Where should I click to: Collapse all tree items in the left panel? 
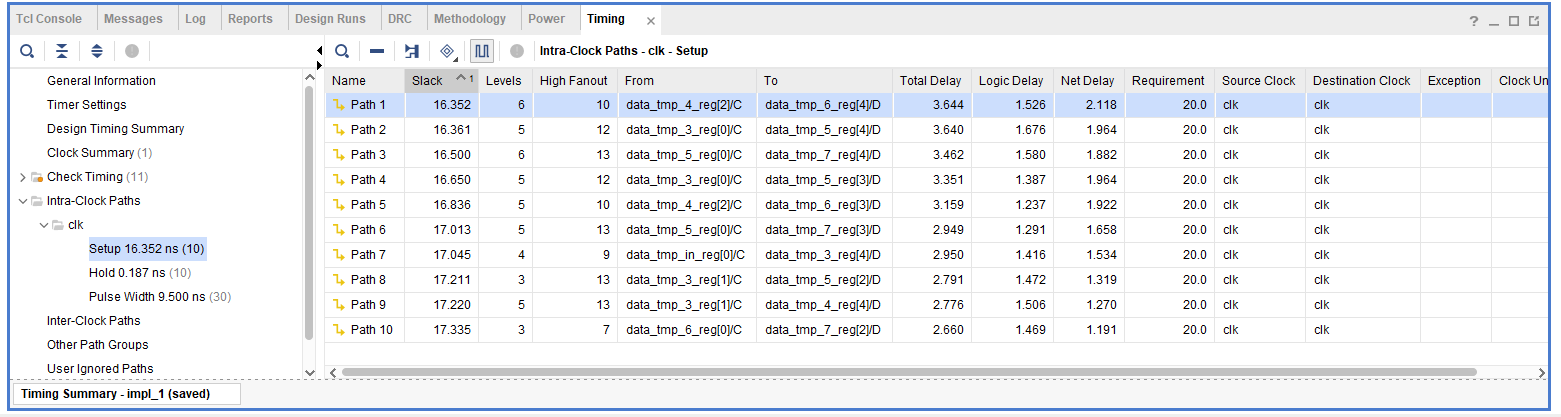pyautogui.click(x=62, y=51)
